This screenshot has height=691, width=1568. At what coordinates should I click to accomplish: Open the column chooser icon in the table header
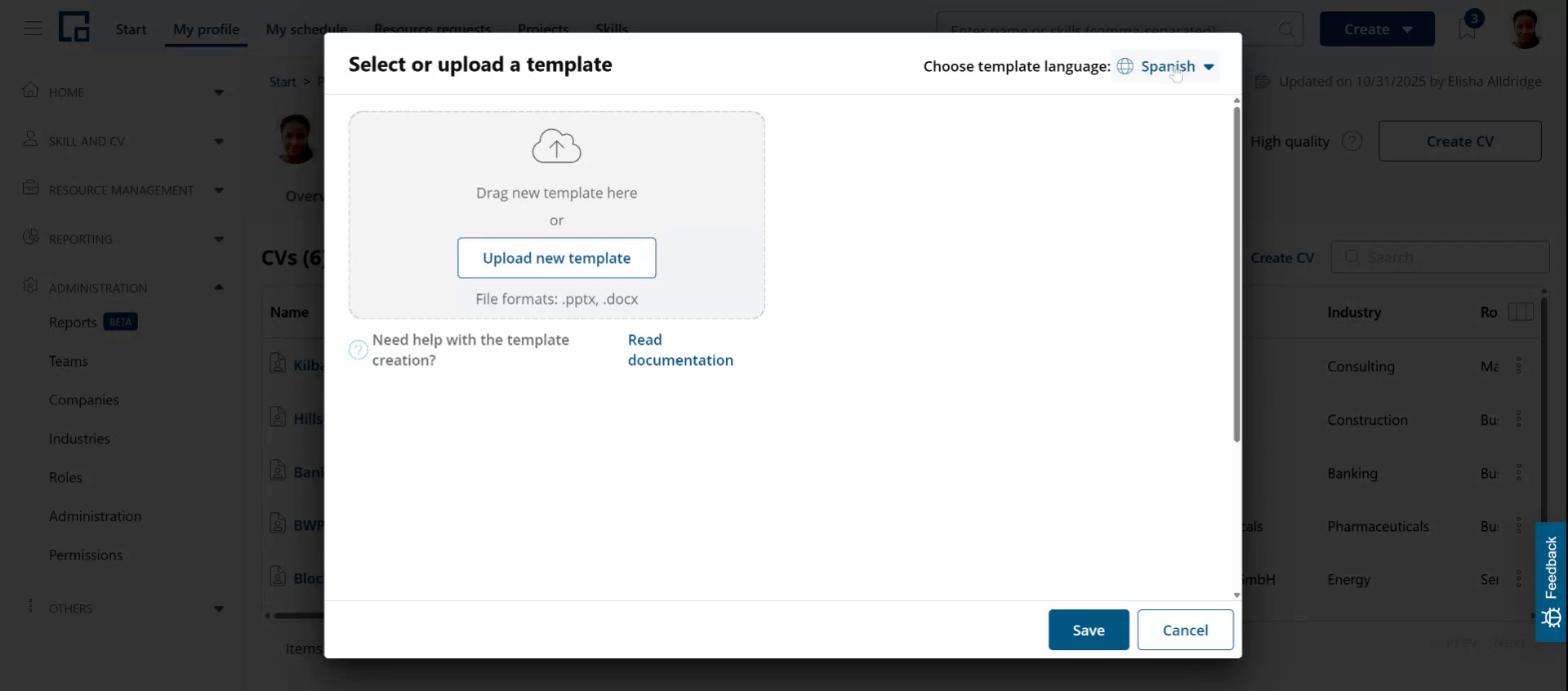(x=1520, y=312)
